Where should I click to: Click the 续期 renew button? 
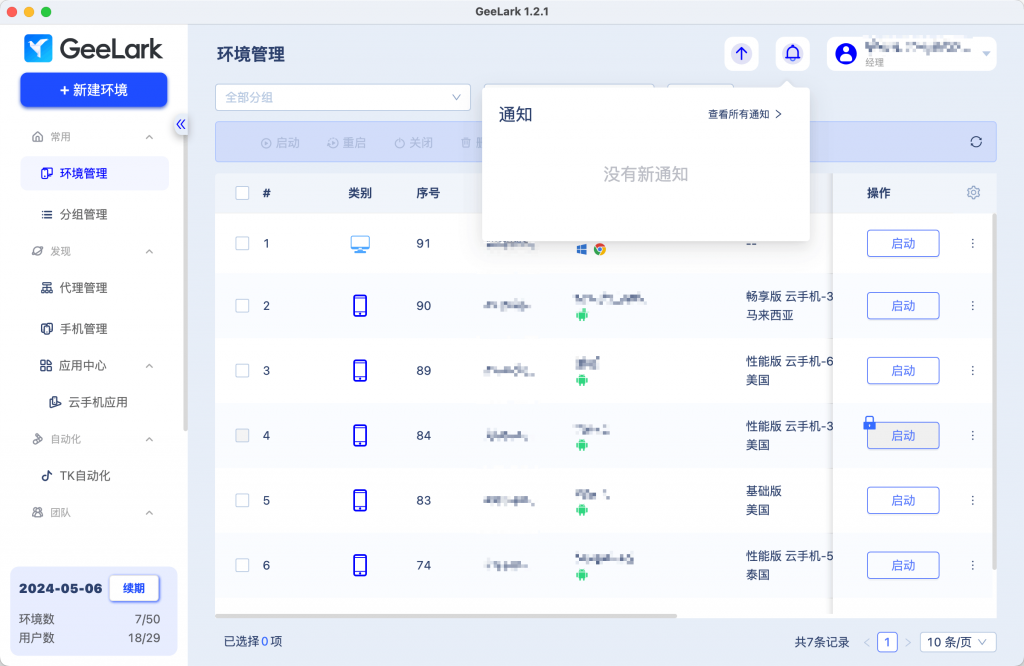point(134,588)
